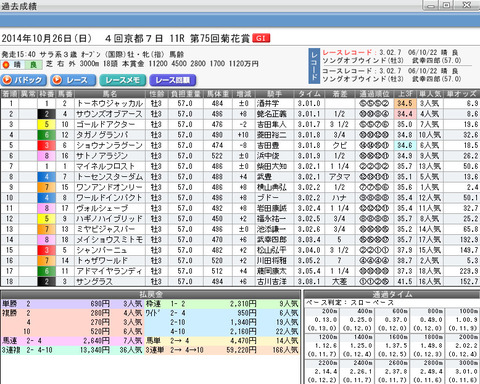The height and width of the screenshot is (384, 480).
Task: Sort by 馬体重 column header
Action: [218, 94]
